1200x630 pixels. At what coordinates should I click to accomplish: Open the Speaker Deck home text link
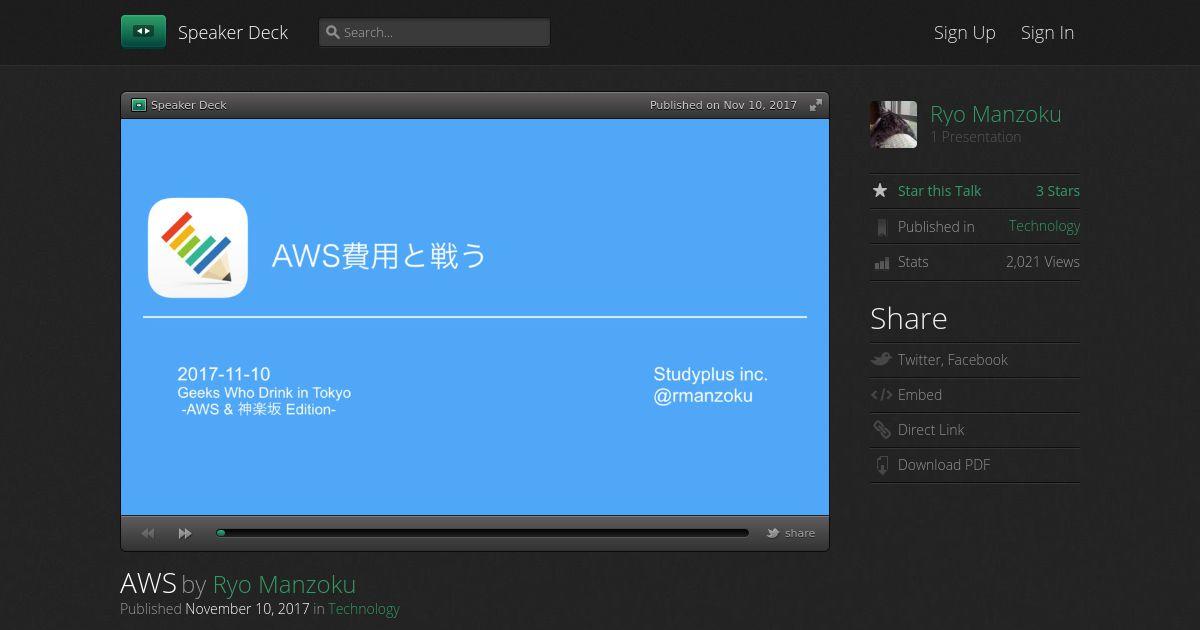pos(233,32)
